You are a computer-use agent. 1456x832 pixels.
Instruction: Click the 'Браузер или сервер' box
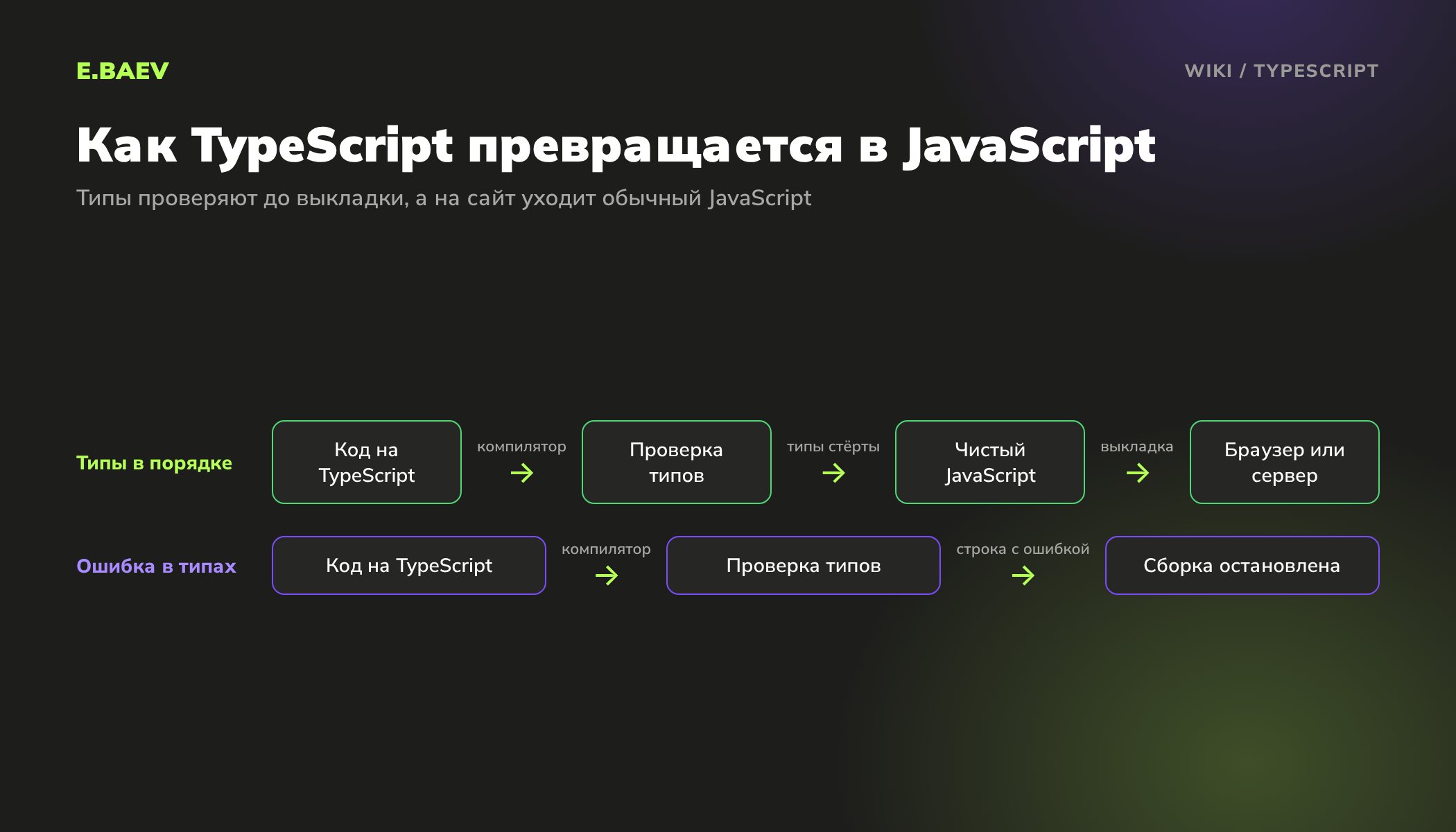(x=1285, y=462)
